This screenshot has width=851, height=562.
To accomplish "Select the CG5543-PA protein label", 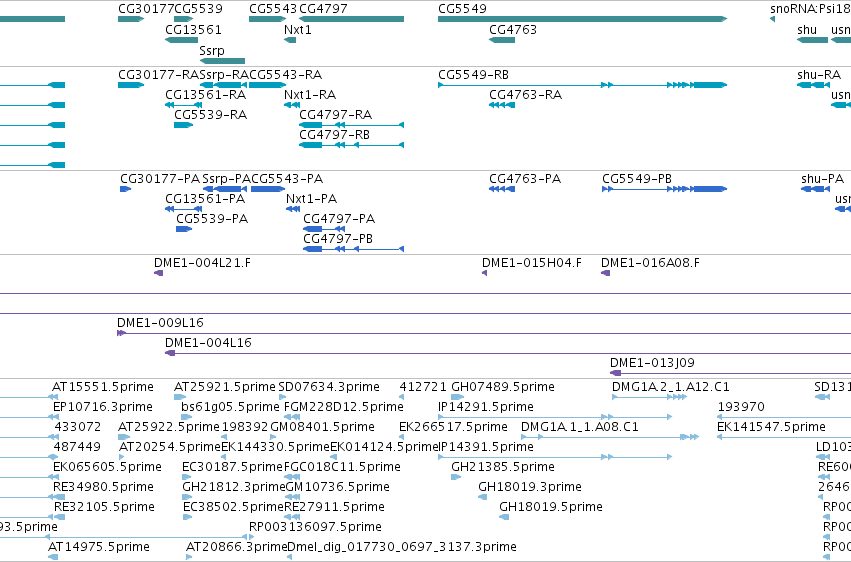I will pyautogui.click(x=287, y=178).
